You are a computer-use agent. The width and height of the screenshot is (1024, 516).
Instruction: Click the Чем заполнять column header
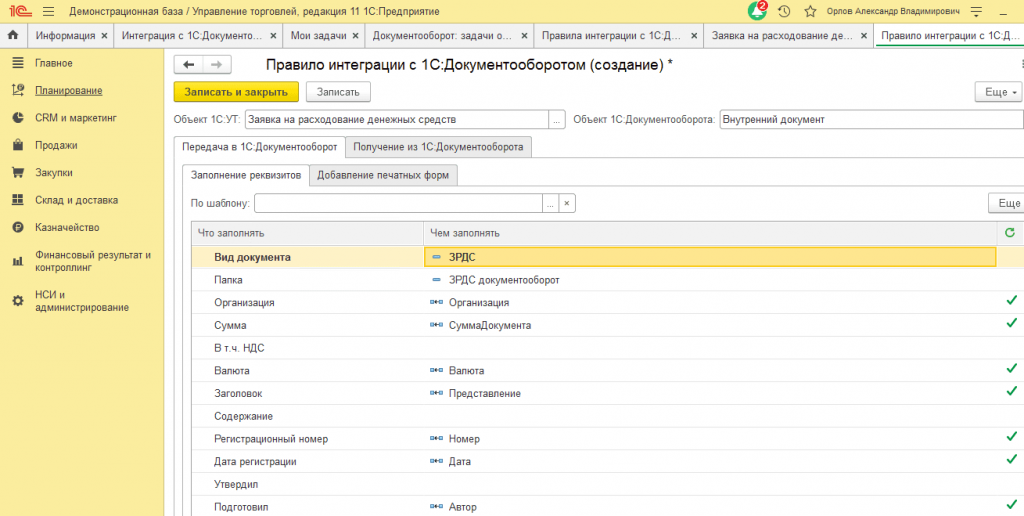pos(710,233)
